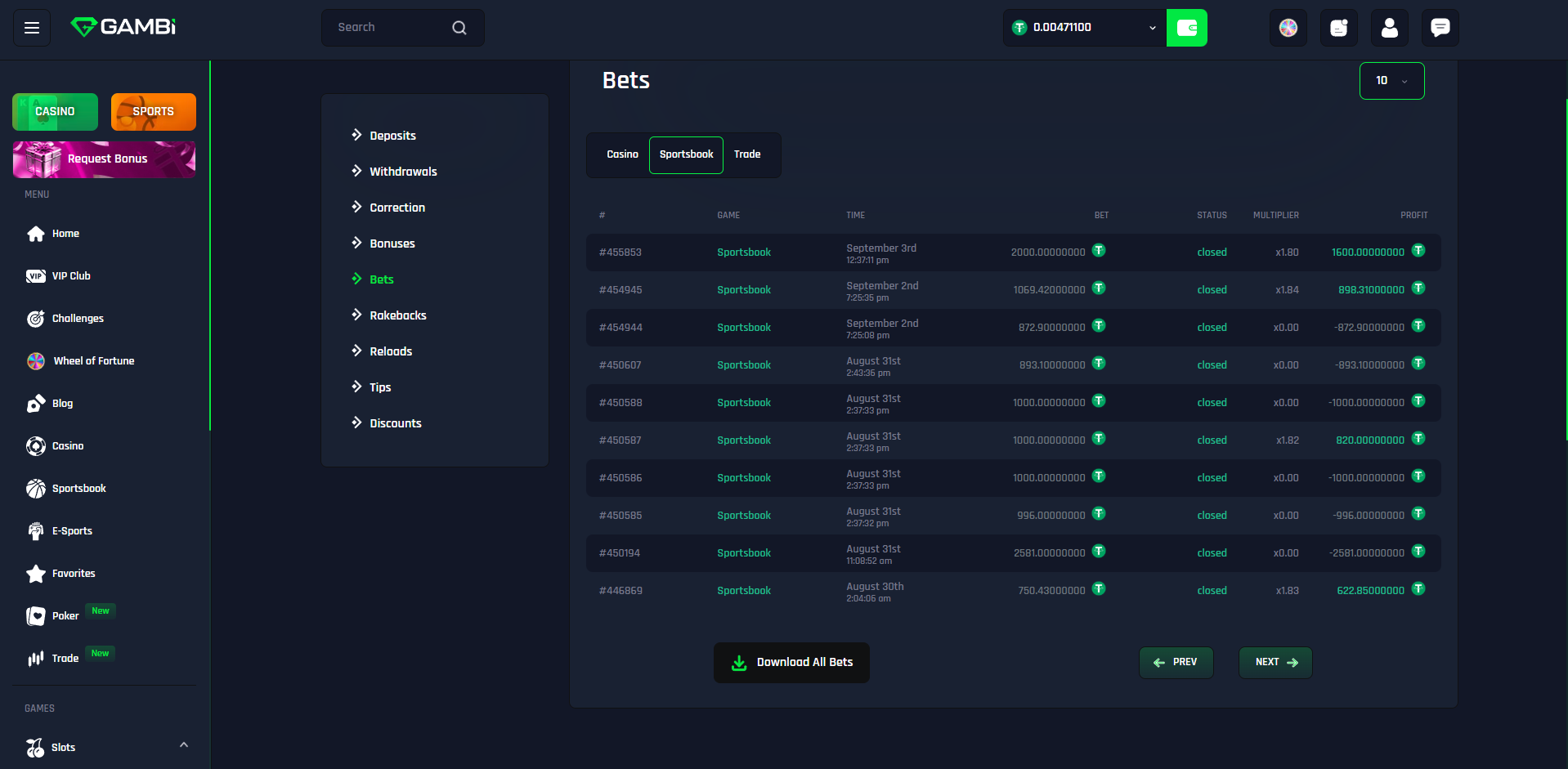Click the E-Sports icon
The image size is (1568, 769).
tap(36, 531)
